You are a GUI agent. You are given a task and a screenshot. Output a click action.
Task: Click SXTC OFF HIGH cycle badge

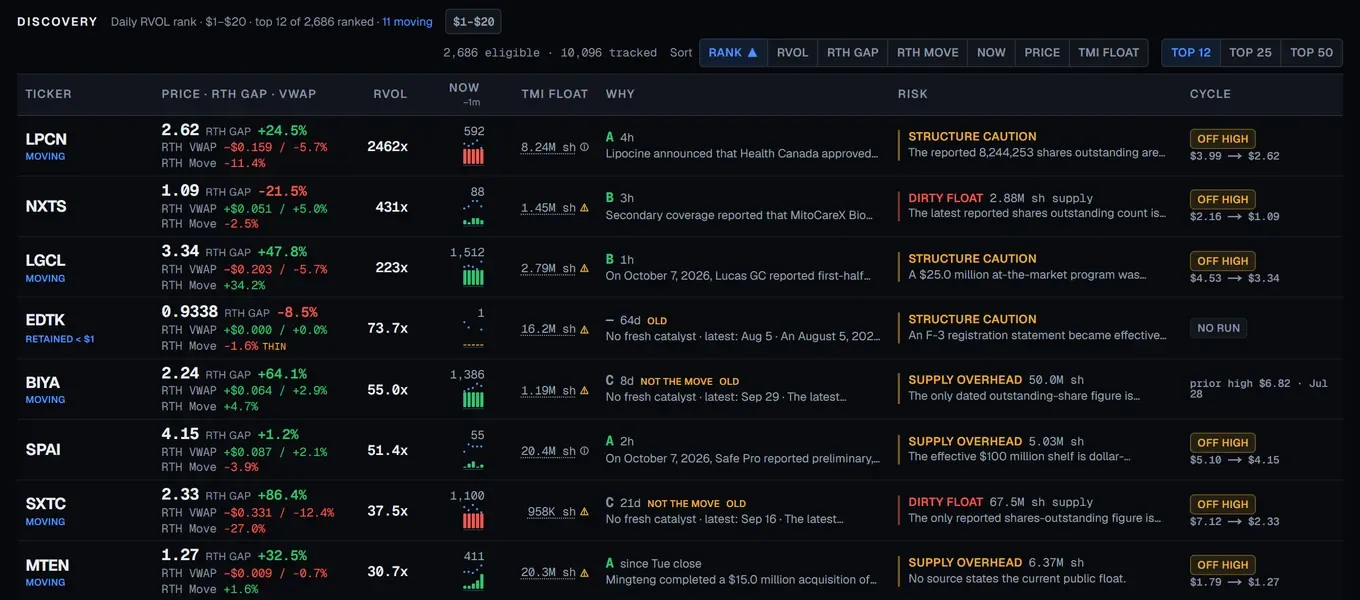1222,504
